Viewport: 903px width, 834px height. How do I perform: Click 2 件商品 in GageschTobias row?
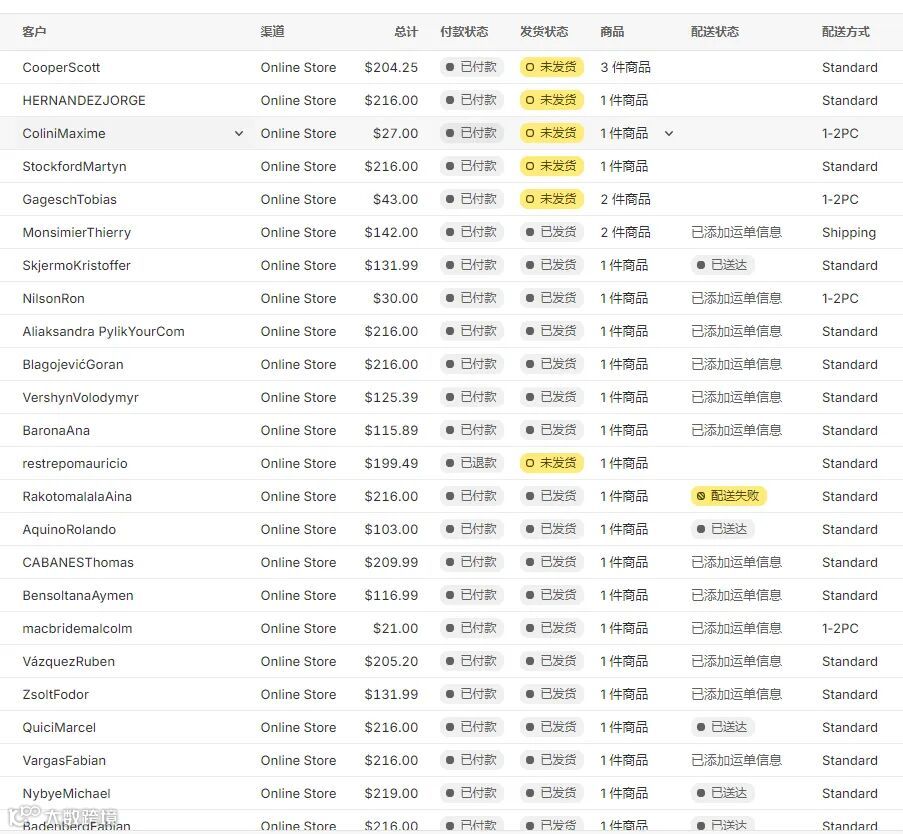[x=625, y=199]
